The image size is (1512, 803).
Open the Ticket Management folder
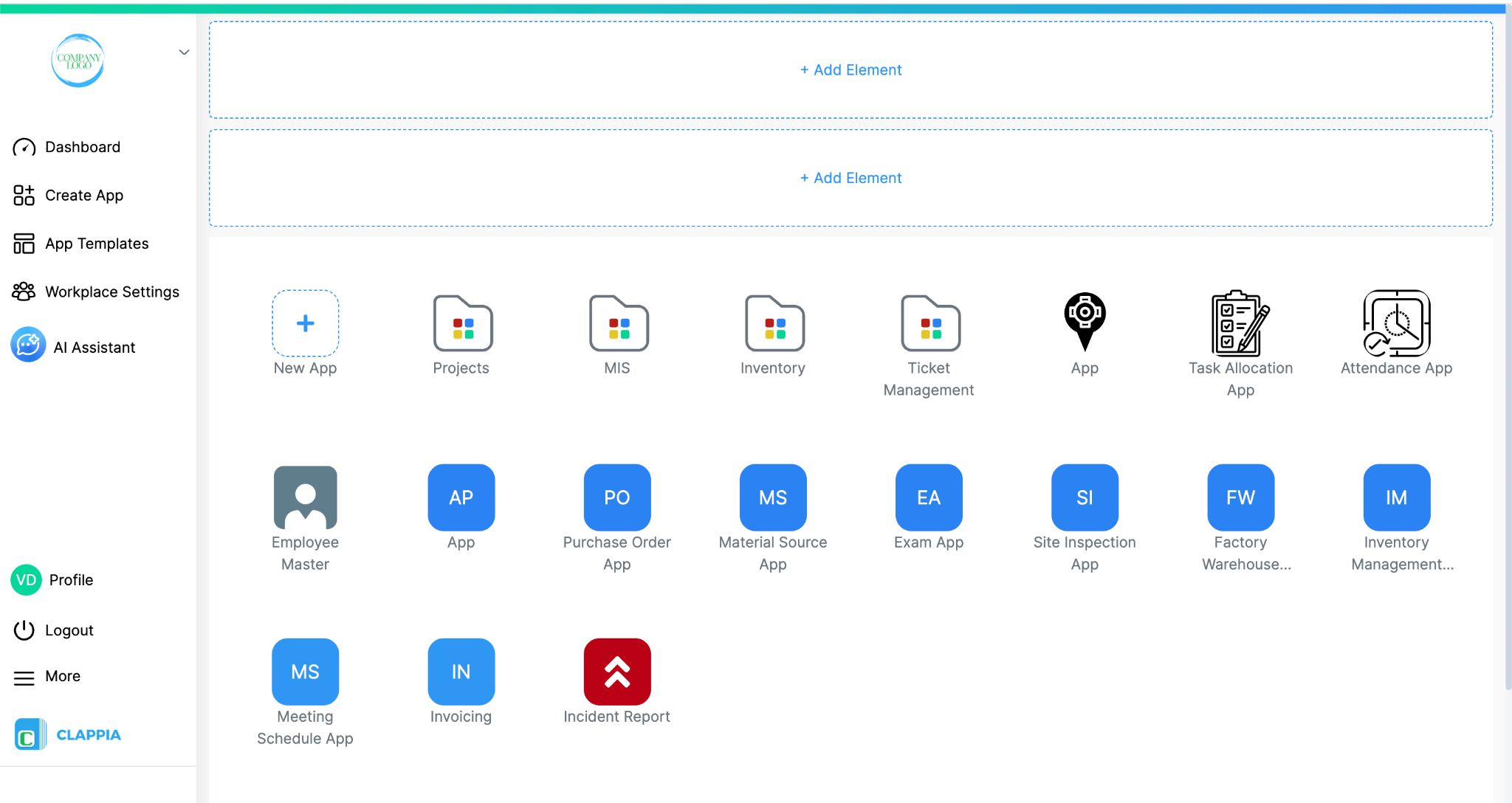(x=929, y=323)
